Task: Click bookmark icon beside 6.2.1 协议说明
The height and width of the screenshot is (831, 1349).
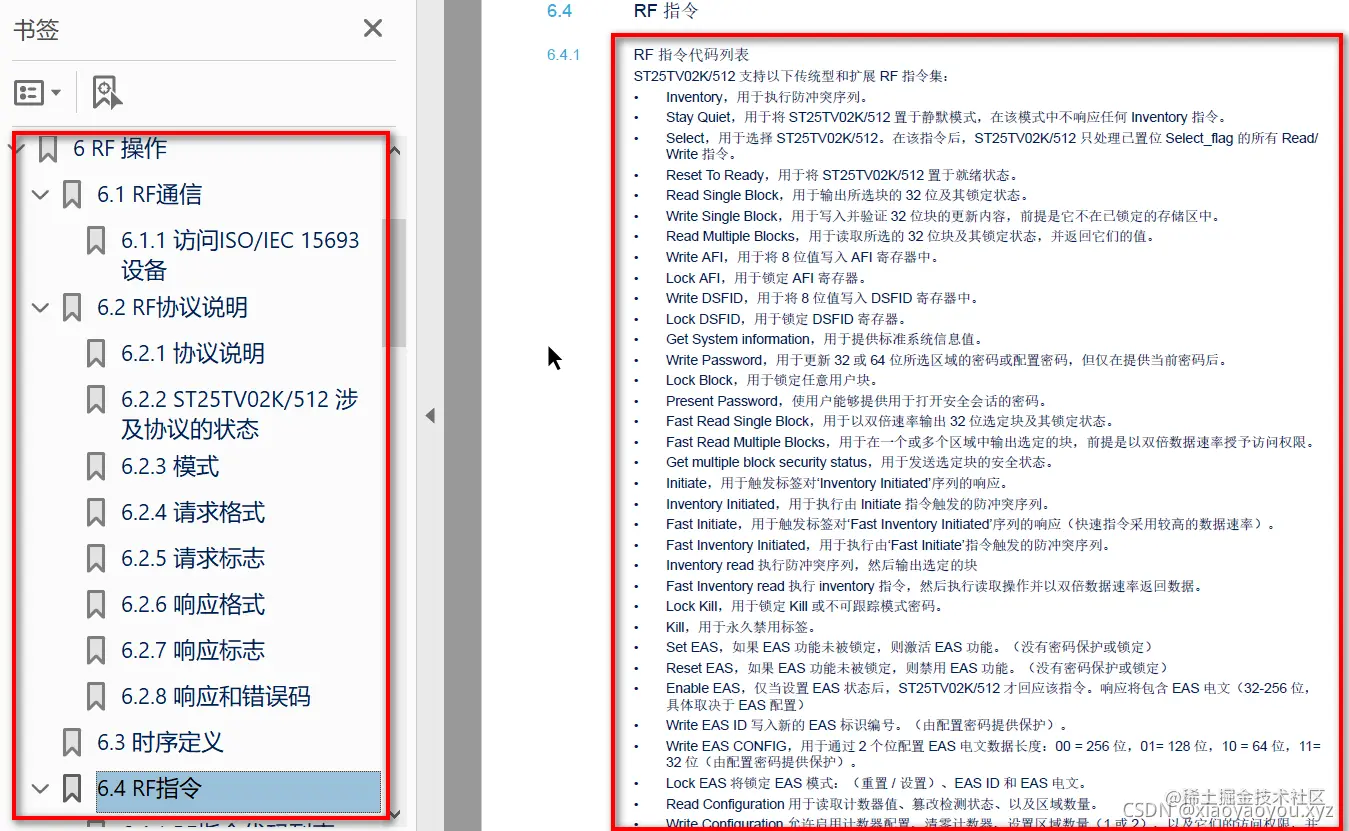Action: tap(96, 353)
